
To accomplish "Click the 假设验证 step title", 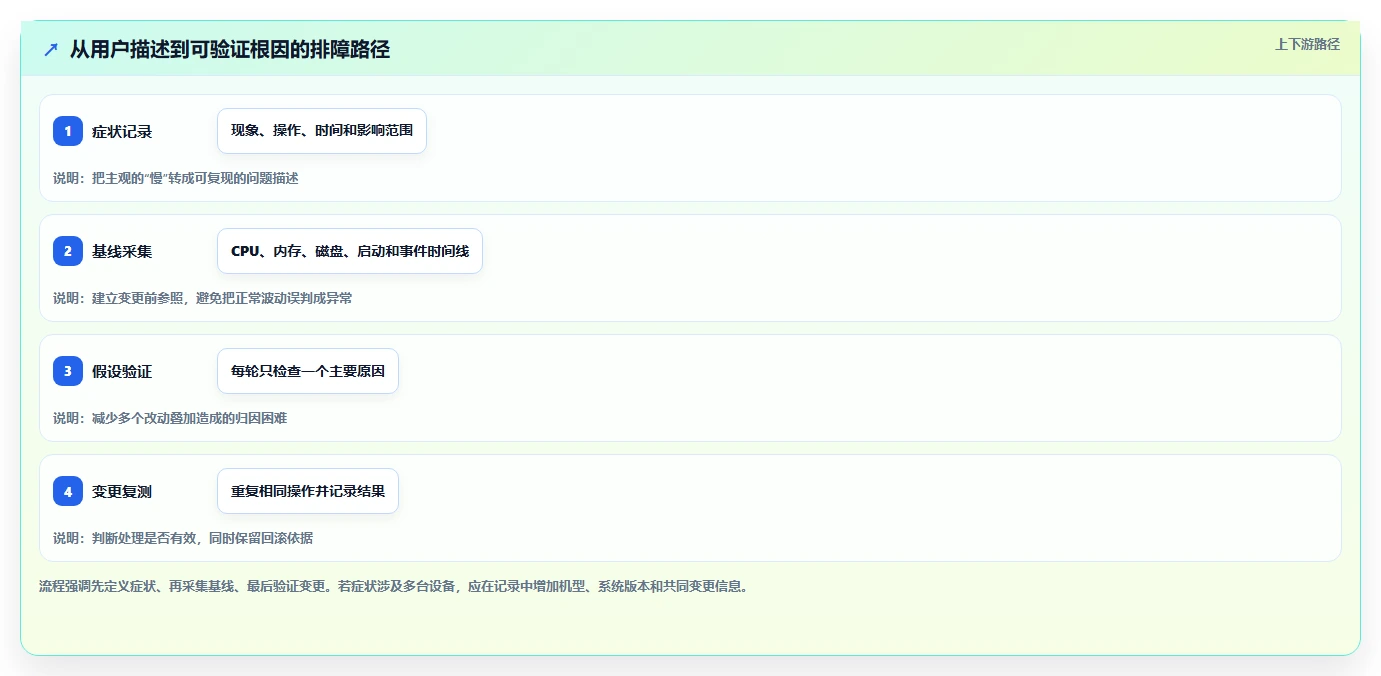I will click(122, 372).
